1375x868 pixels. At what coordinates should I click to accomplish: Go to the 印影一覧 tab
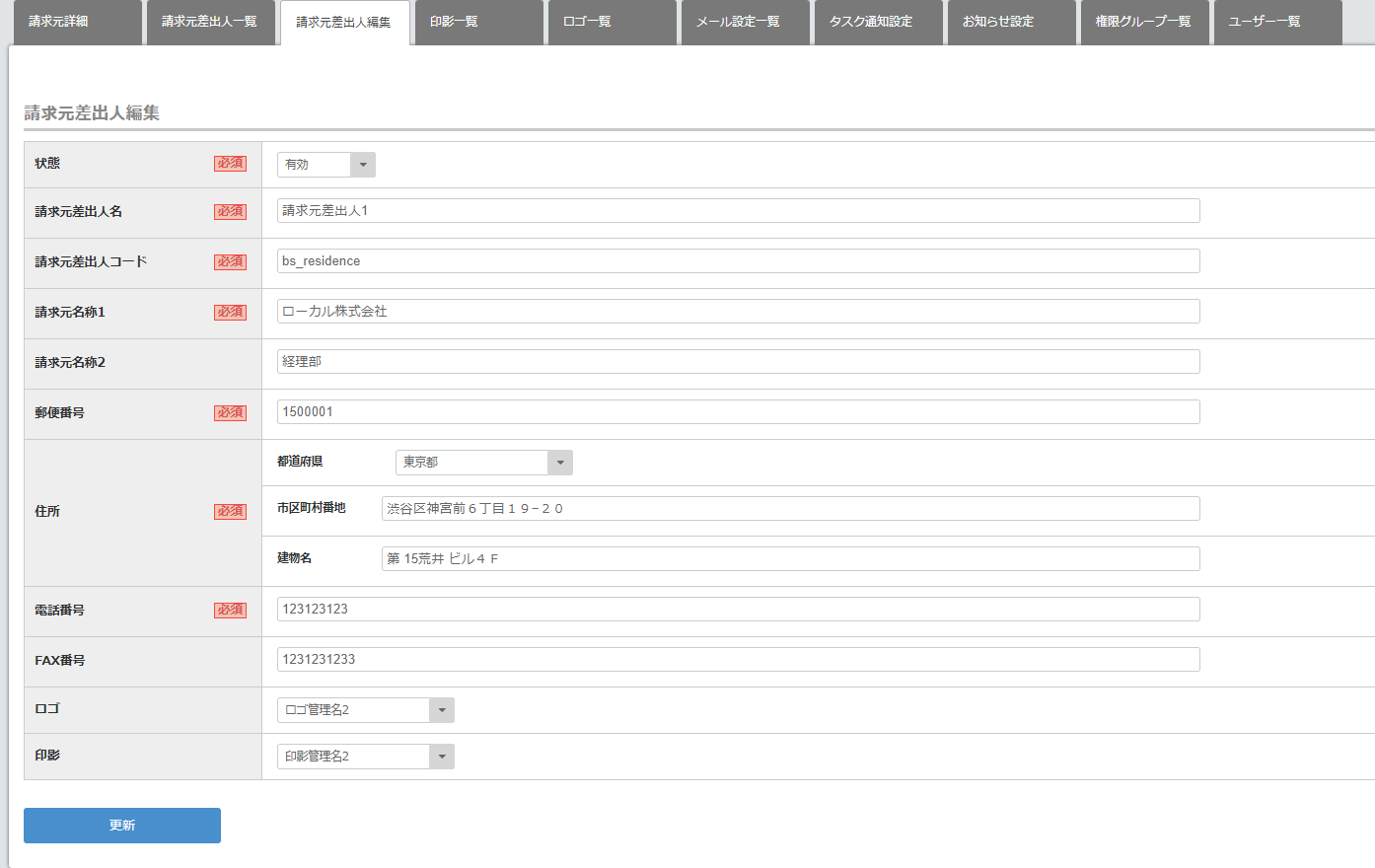(x=476, y=22)
